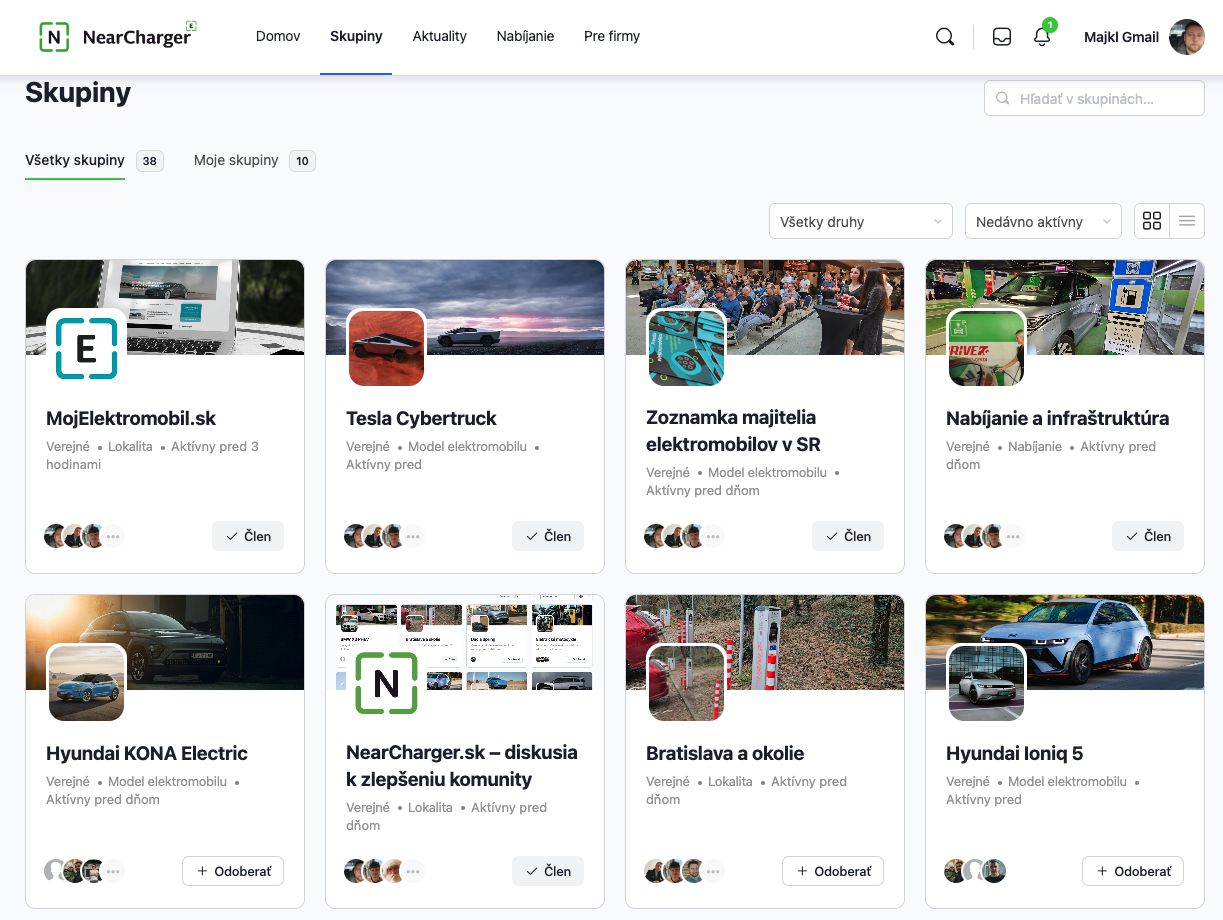Show more members of Zoznamka majitelia group

point(714,536)
